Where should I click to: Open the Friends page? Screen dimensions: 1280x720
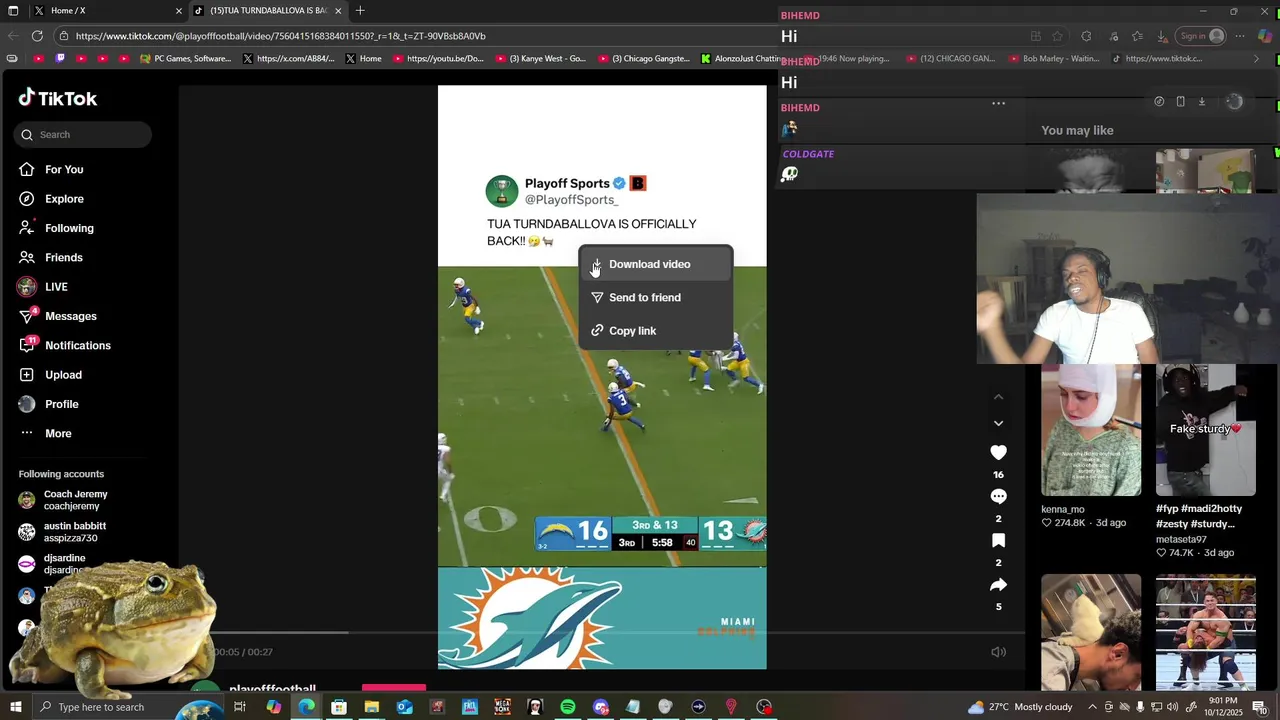63,258
